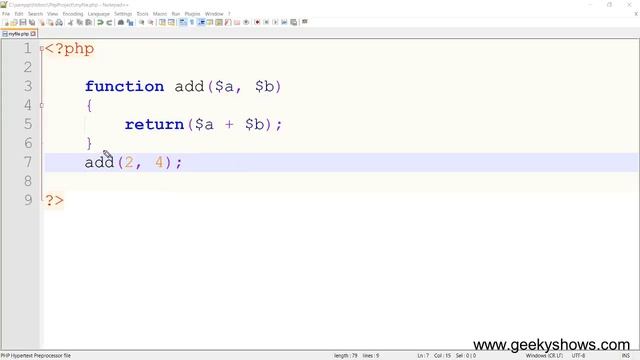The image size is (640, 360).
Task: Toggle Word Wrap in the toolbar
Action: (x=183, y=22)
